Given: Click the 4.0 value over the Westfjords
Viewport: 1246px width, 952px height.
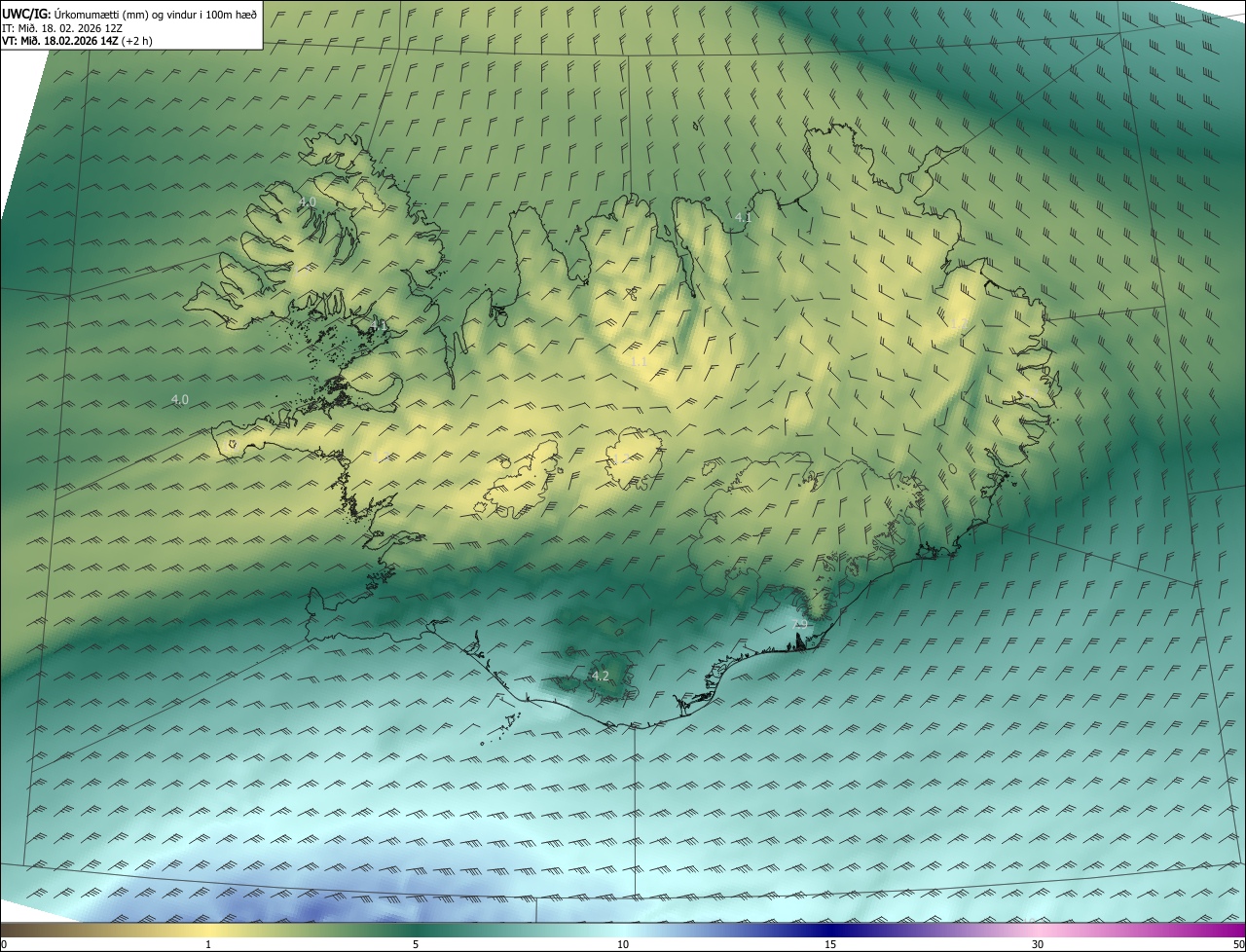Looking at the screenshot, I should (x=308, y=201).
